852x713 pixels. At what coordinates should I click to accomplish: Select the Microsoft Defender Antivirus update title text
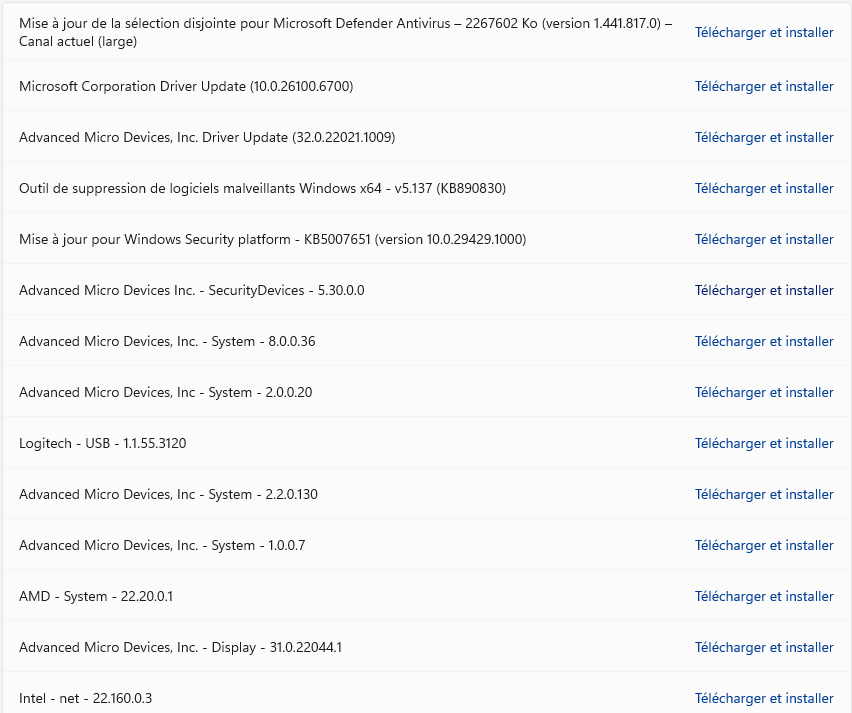coord(346,32)
